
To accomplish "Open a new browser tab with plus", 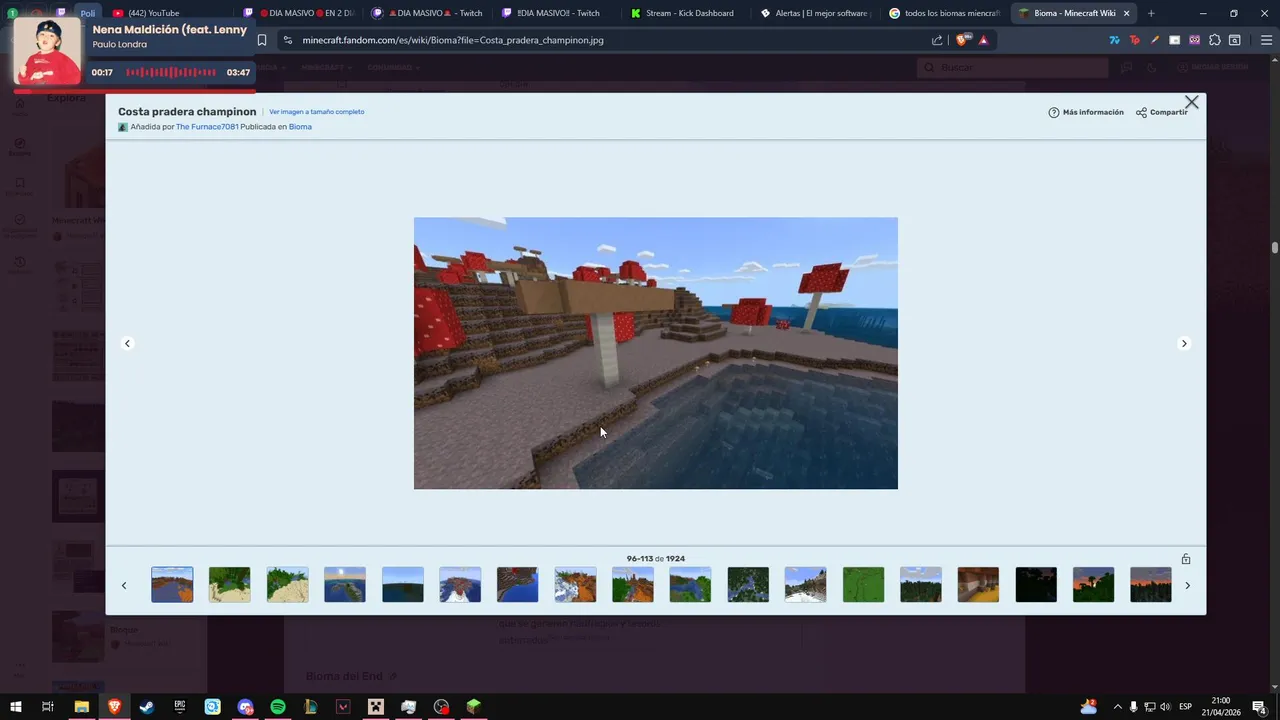I will (x=1151, y=13).
